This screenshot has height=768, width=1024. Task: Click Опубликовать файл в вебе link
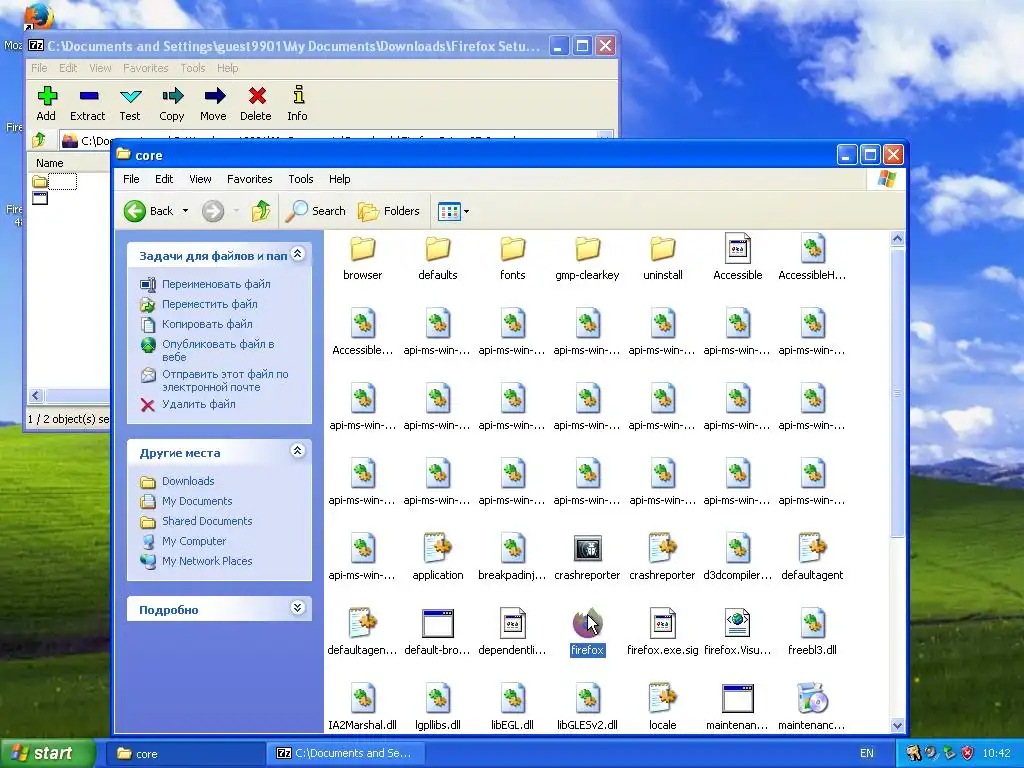(x=218, y=351)
